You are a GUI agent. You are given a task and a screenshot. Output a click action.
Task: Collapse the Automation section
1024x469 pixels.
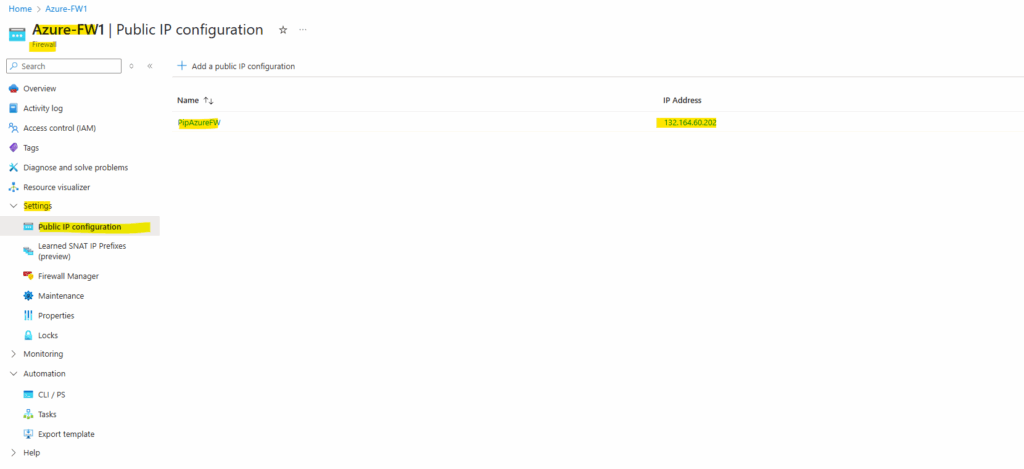pos(44,374)
